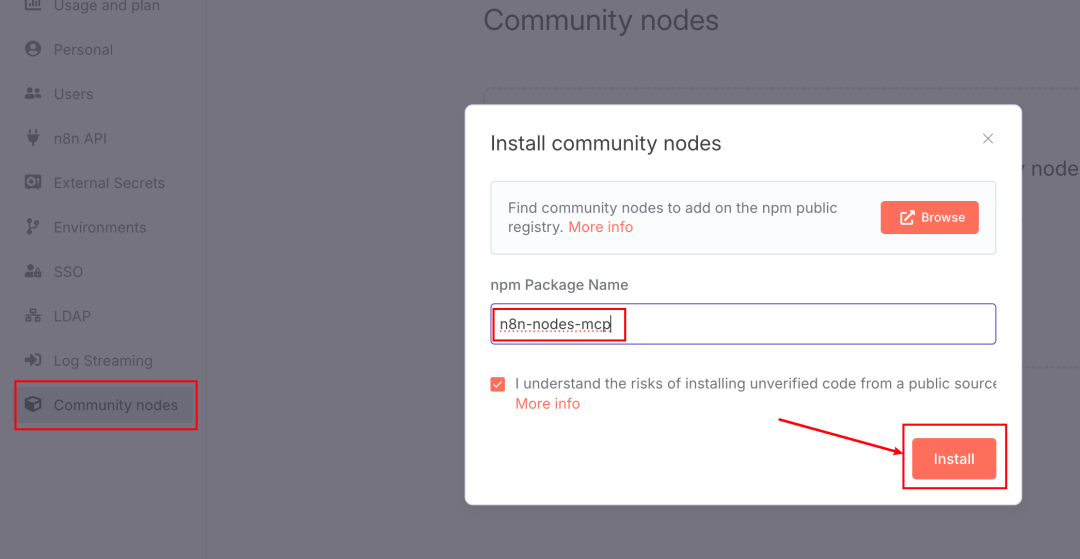This screenshot has height=559, width=1080.
Task: Click the Usage and plan chart icon
Action: point(32,6)
